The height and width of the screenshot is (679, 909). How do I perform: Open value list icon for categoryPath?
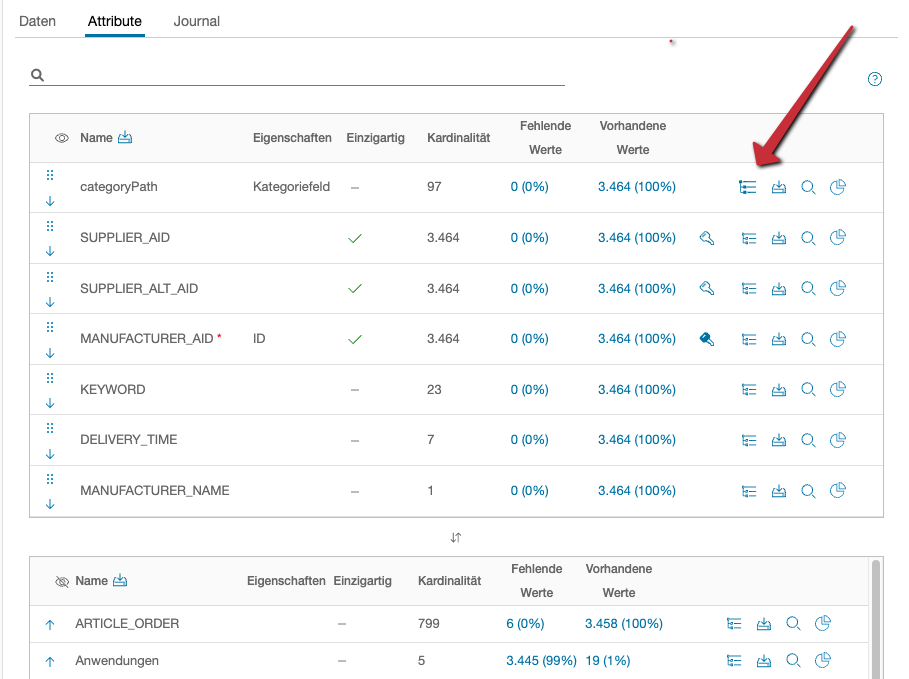pyautogui.click(x=747, y=187)
